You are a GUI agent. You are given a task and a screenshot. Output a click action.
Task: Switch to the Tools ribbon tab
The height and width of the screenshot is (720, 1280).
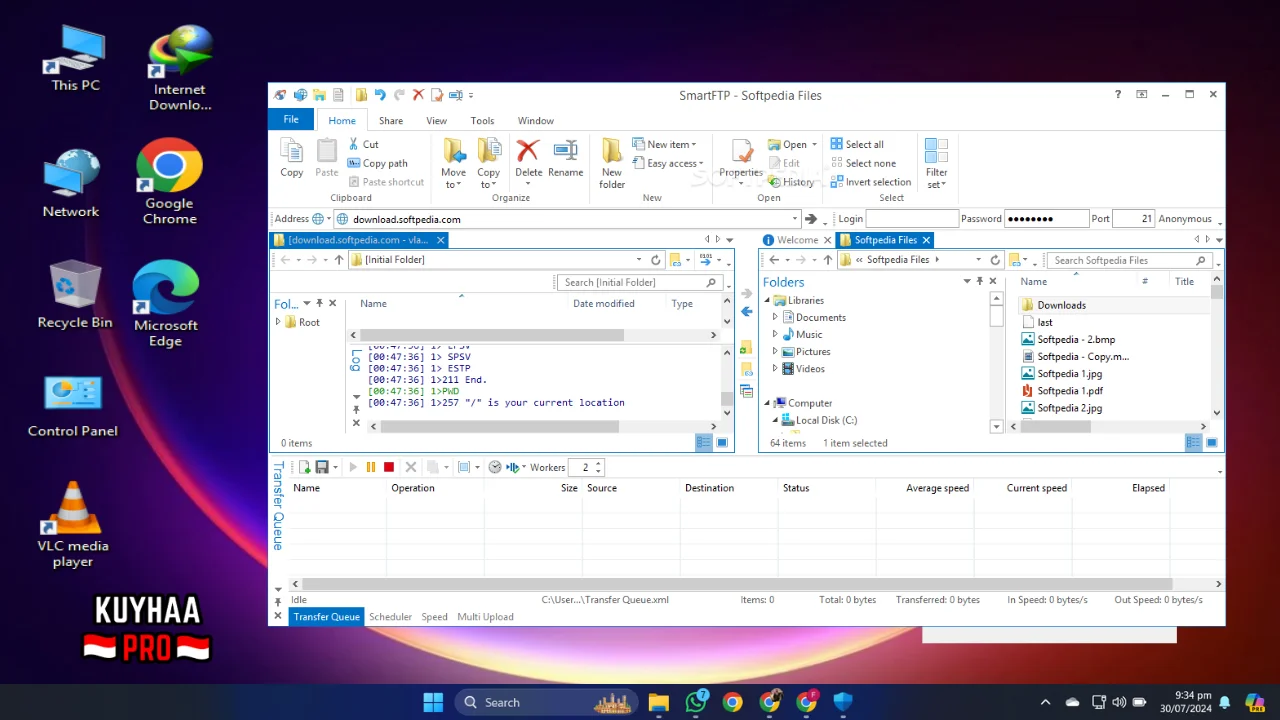click(x=482, y=120)
